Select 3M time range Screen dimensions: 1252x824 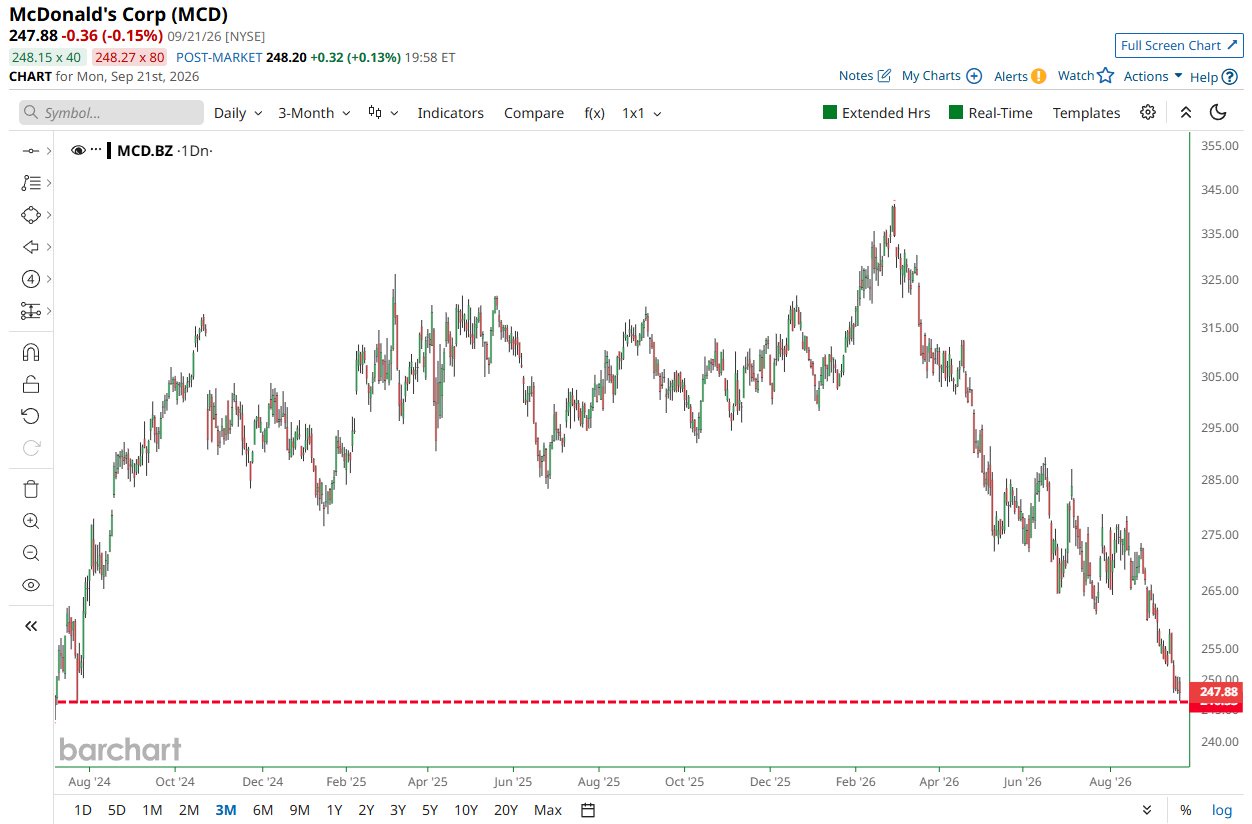click(x=226, y=810)
